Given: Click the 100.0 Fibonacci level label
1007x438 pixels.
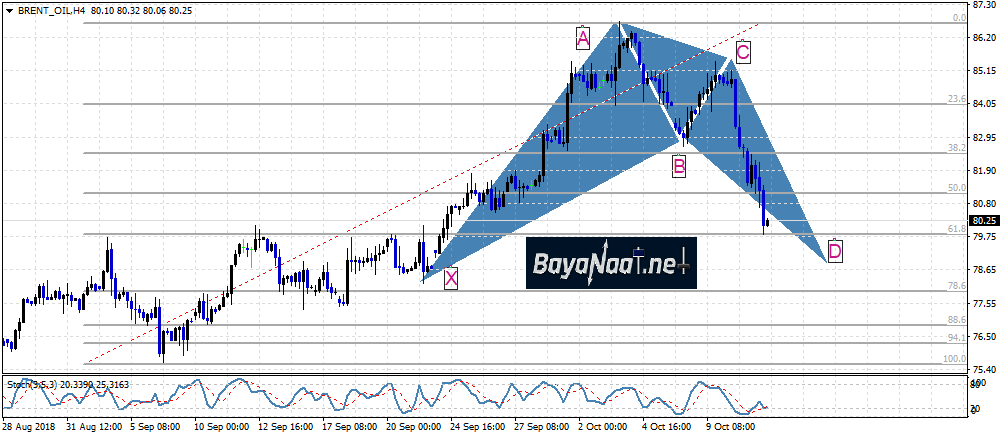Looking at the screenshot, I should point(953,358).
